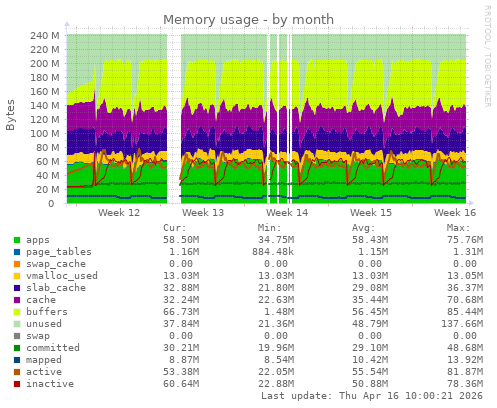Image resolution: width=497 pixels, height=408 pixels.
Task: Select the apps legend label
Action: 38,240
